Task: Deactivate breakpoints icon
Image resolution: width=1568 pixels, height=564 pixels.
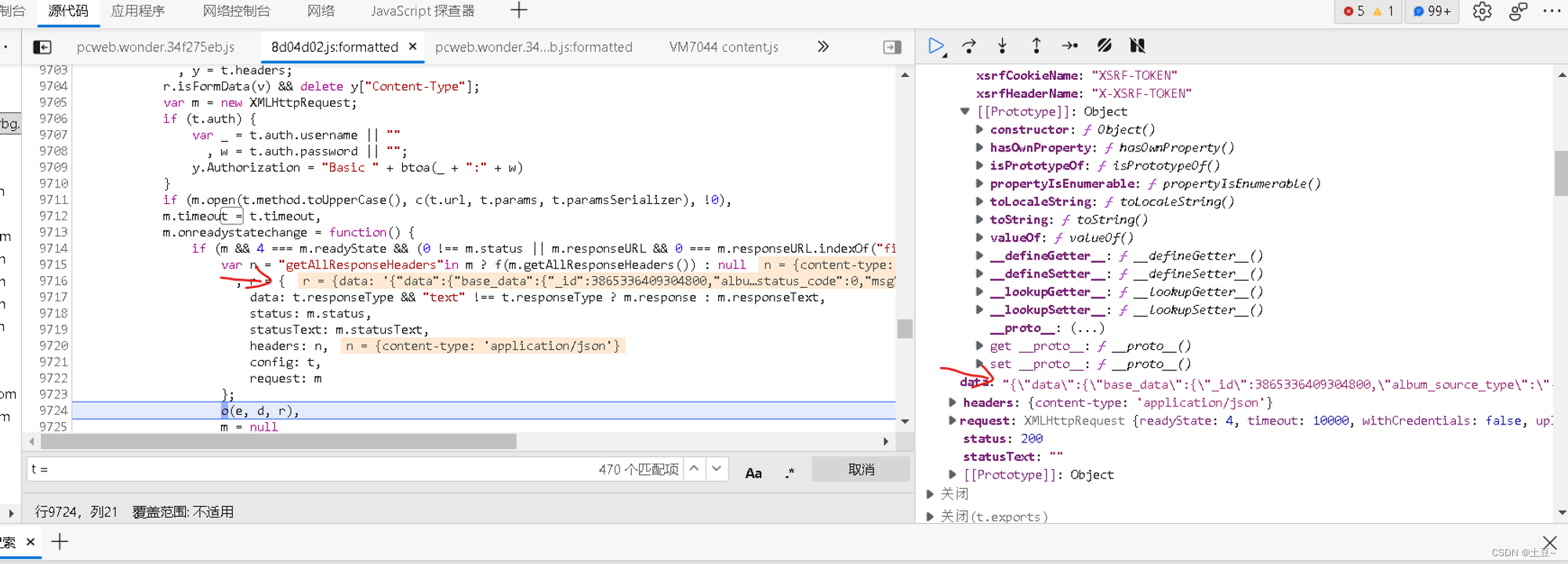Action: pos(1105,46)
